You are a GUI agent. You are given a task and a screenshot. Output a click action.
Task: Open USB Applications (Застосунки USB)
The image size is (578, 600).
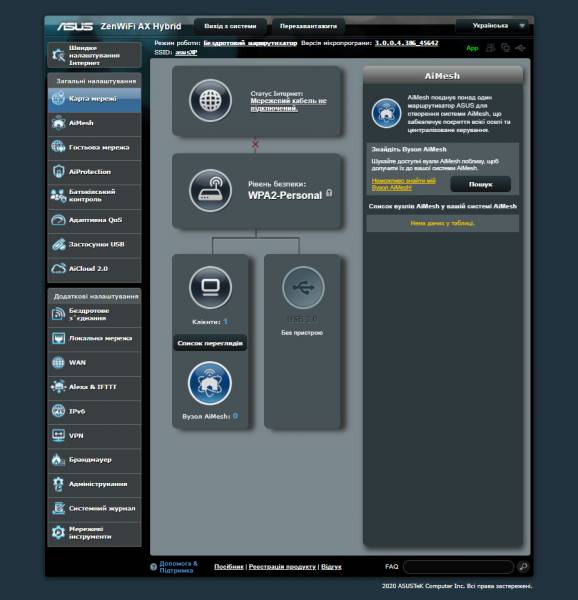94,245
